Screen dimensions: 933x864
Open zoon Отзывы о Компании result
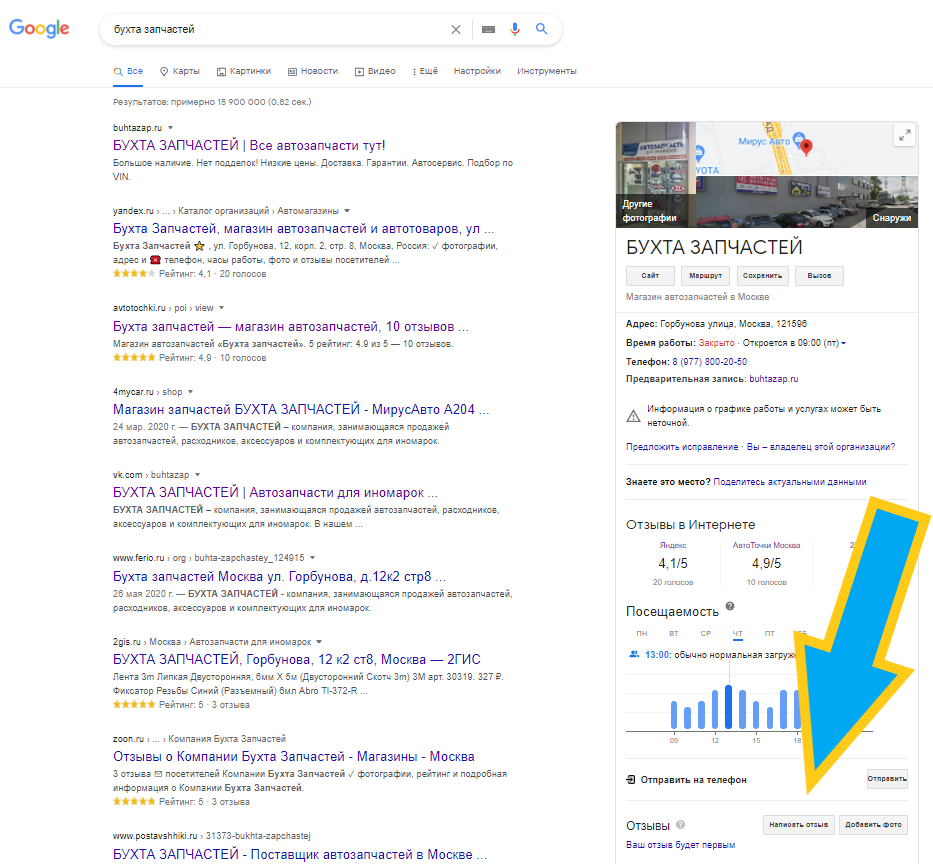pos(294,756)
